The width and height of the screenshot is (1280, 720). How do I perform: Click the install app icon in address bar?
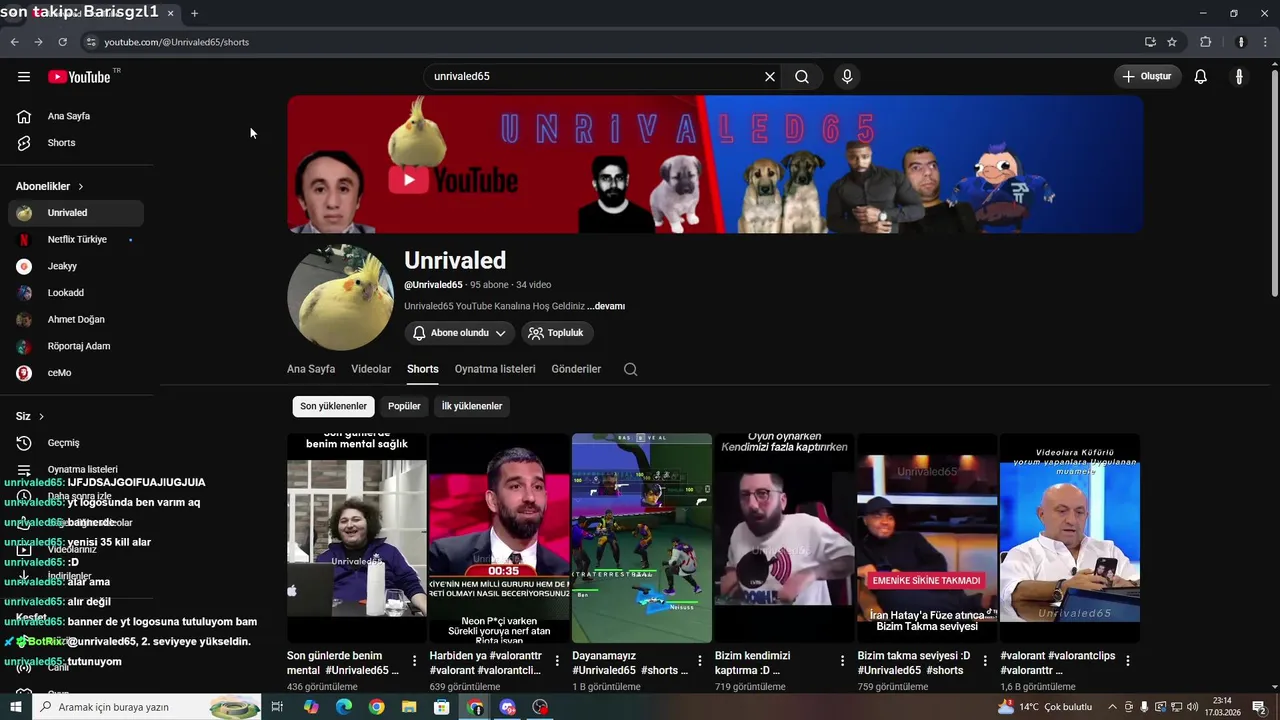point(1150,42)
